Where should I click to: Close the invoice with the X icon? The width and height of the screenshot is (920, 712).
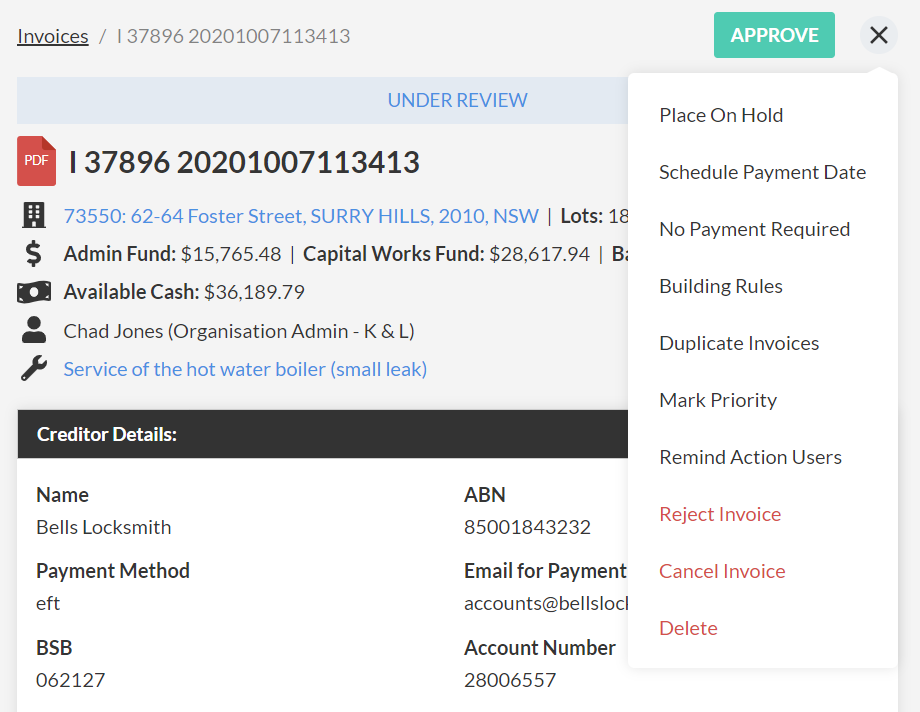coord(878,36)
